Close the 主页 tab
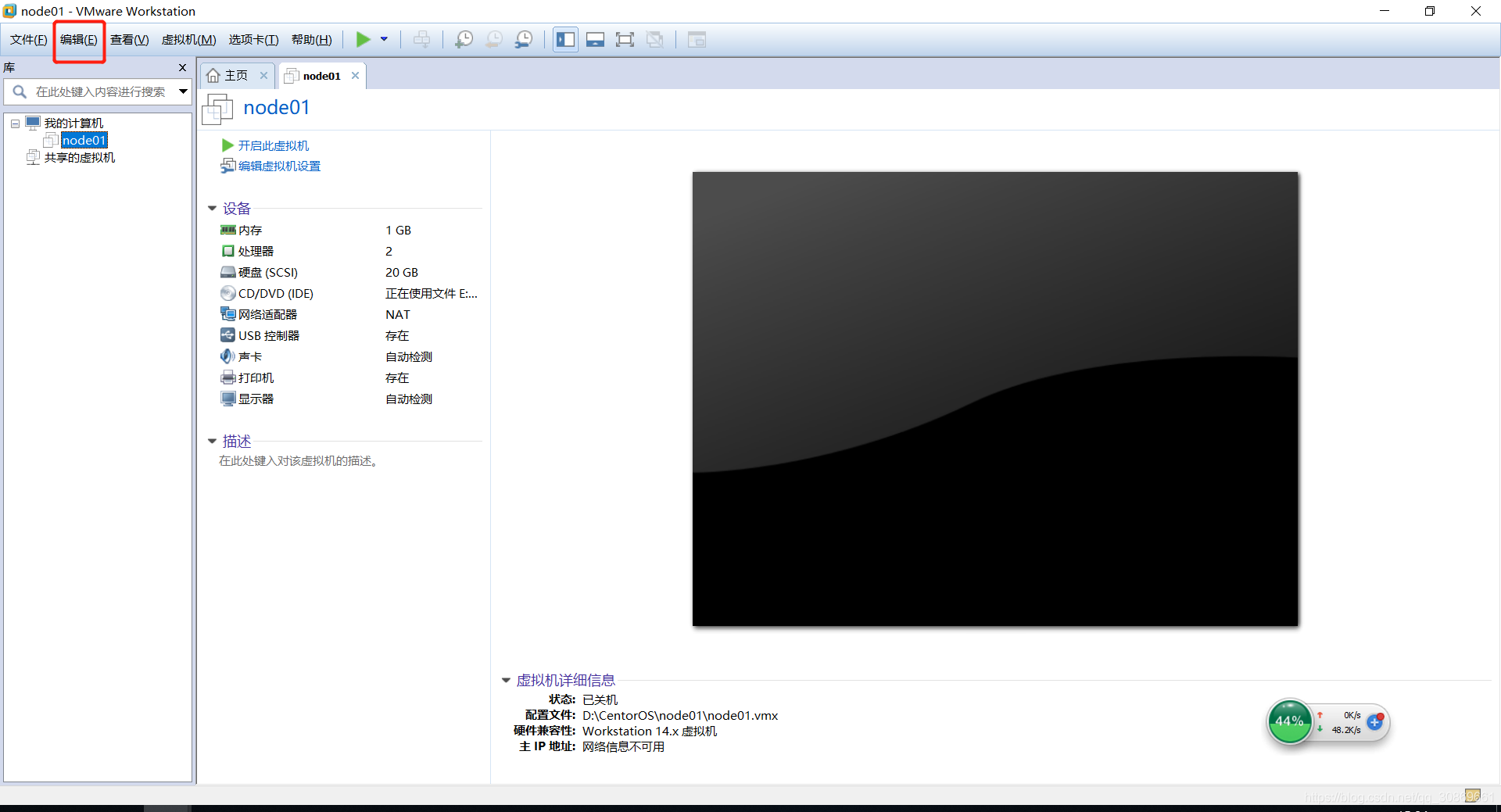This screenshot has height=812, width=1501. click(x=263, y=76)
